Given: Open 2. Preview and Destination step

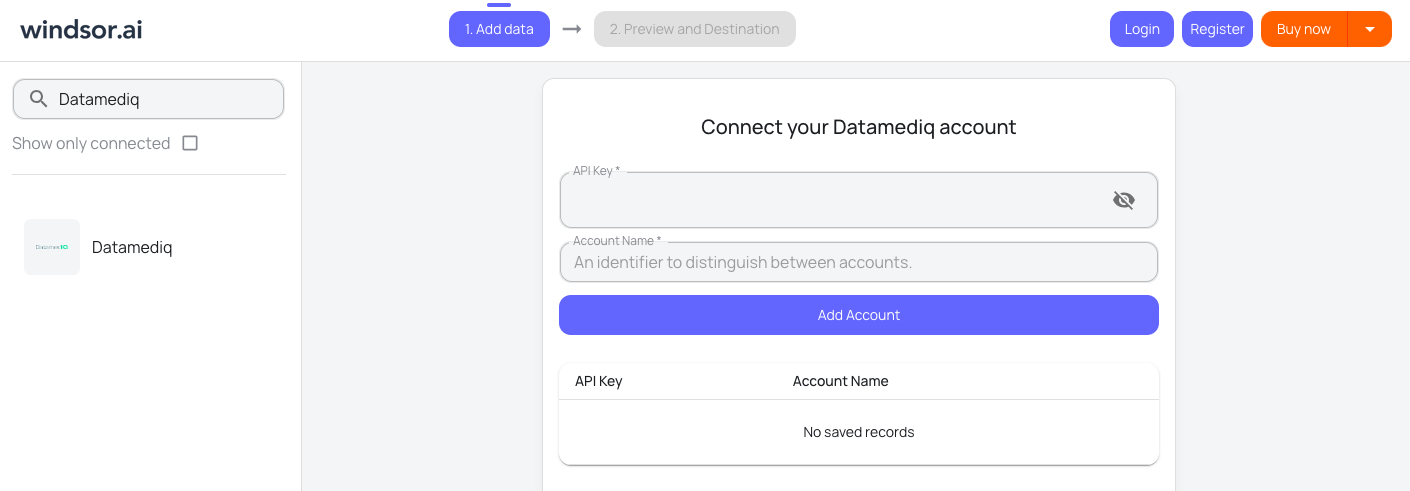Looking at the screenshot, I should coord(694,29).
